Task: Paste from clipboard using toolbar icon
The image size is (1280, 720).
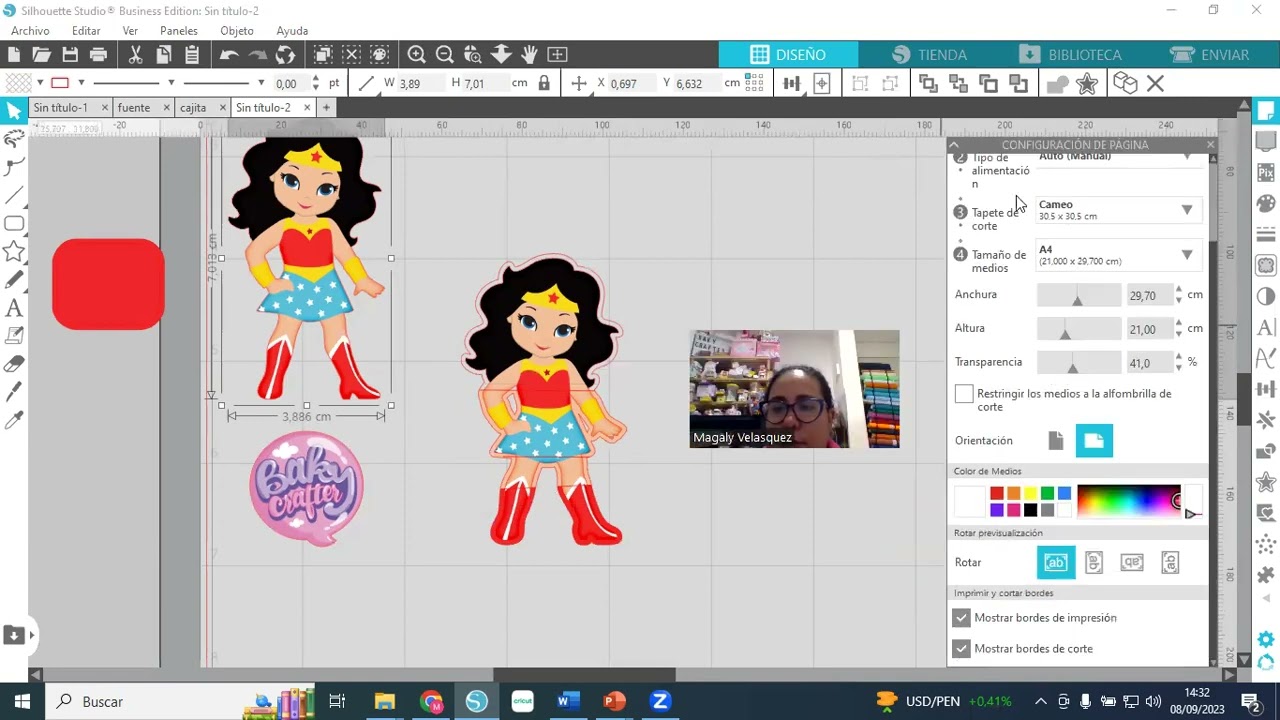Action: (192, 54)
